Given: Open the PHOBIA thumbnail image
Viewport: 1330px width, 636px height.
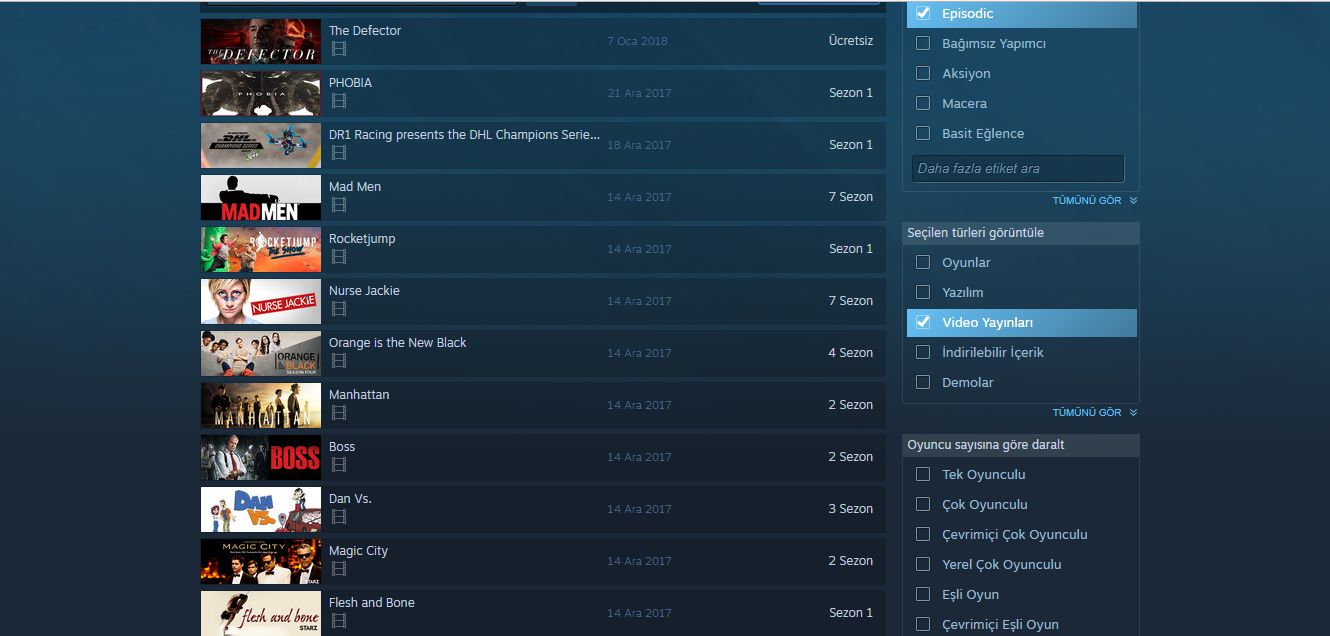Looking at the screenshot, I should [261, 93].
